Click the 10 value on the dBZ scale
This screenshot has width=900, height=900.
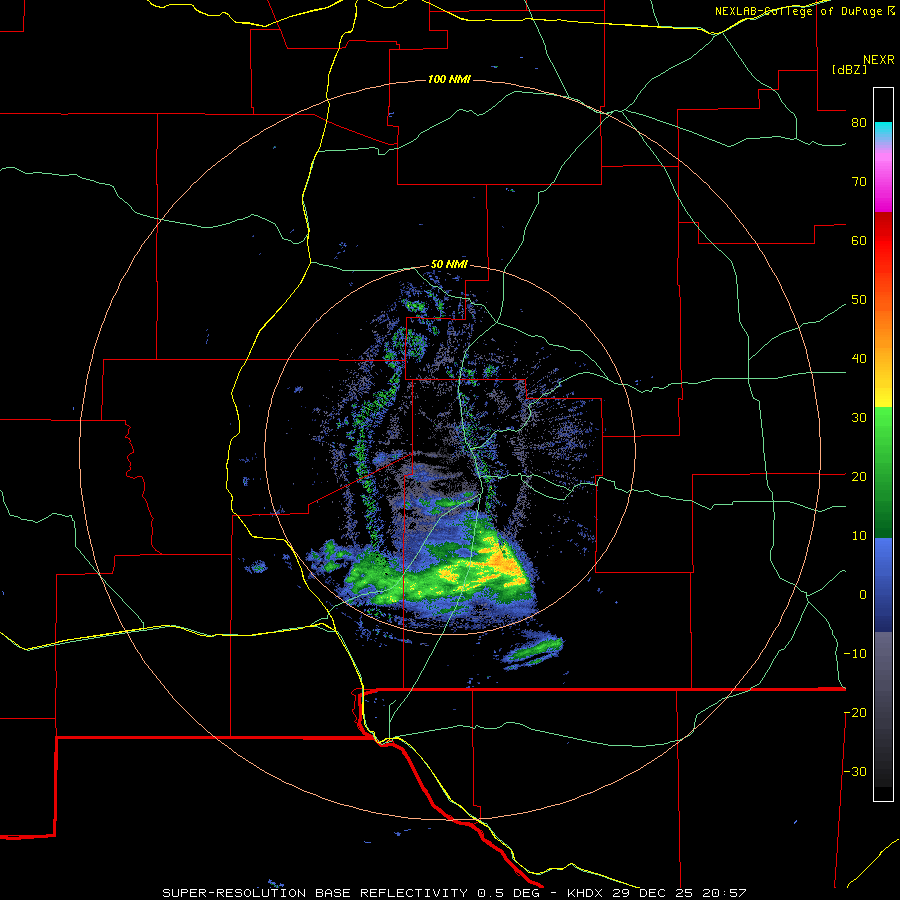tap(859, 536)
